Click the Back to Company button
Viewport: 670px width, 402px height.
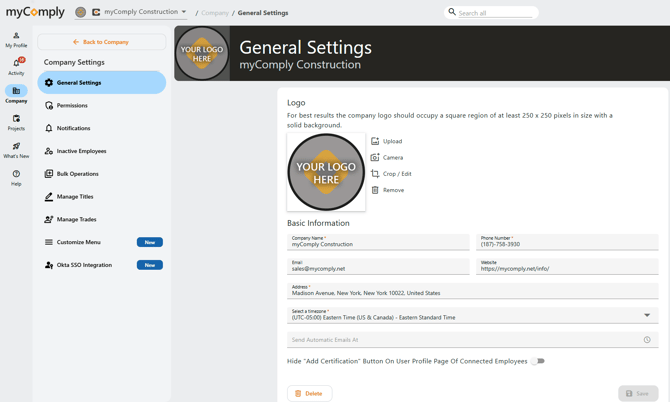click(x=102, y=42)
